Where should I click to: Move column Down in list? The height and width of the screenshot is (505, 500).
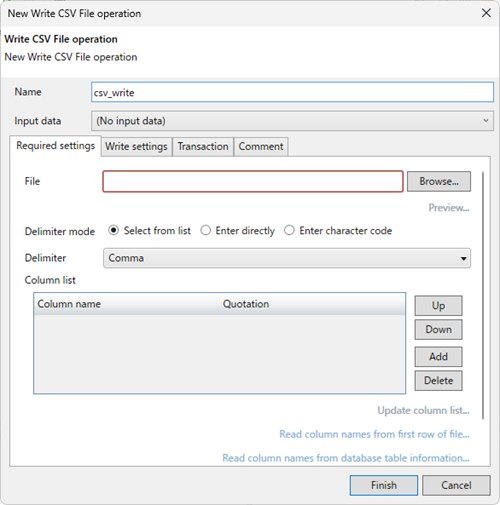click(438, 329)
